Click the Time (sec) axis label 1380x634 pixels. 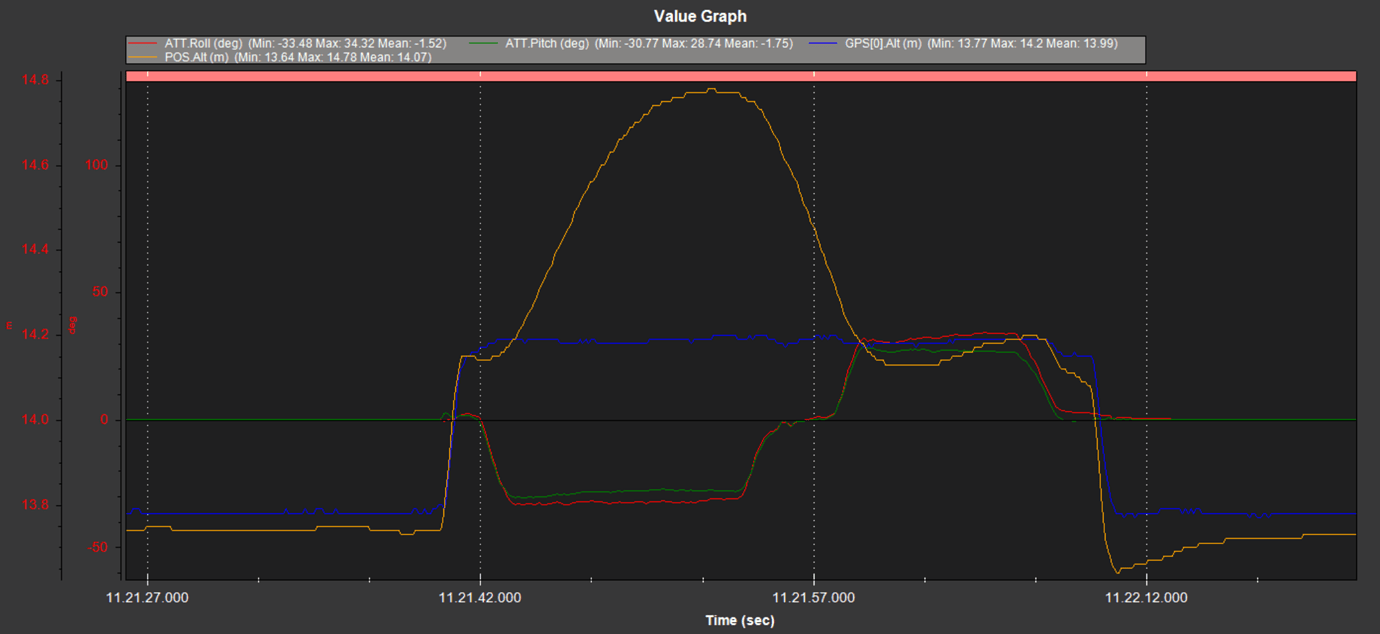pos(742,620)
